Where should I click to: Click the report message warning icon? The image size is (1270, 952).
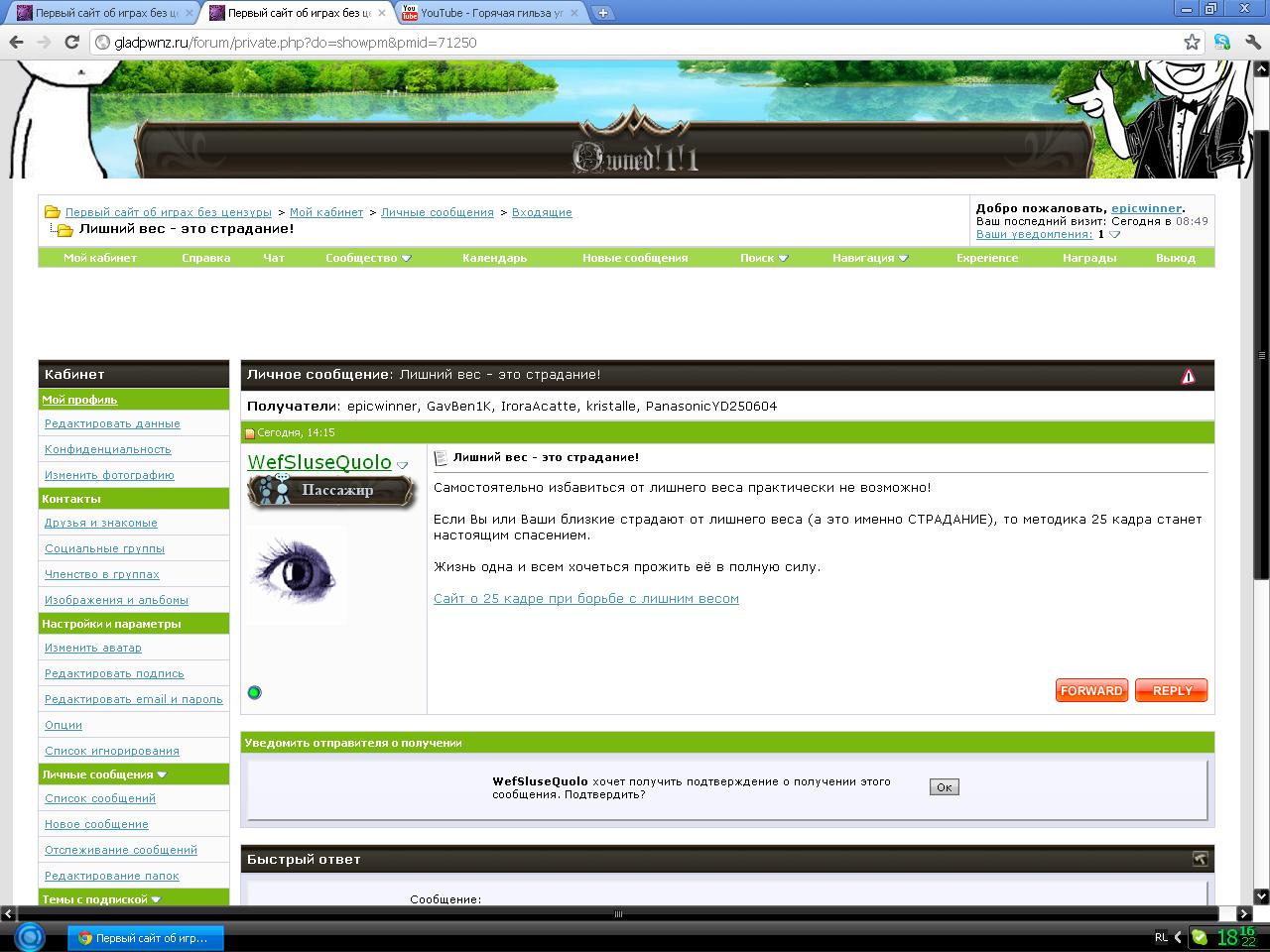click(1188, 376)
